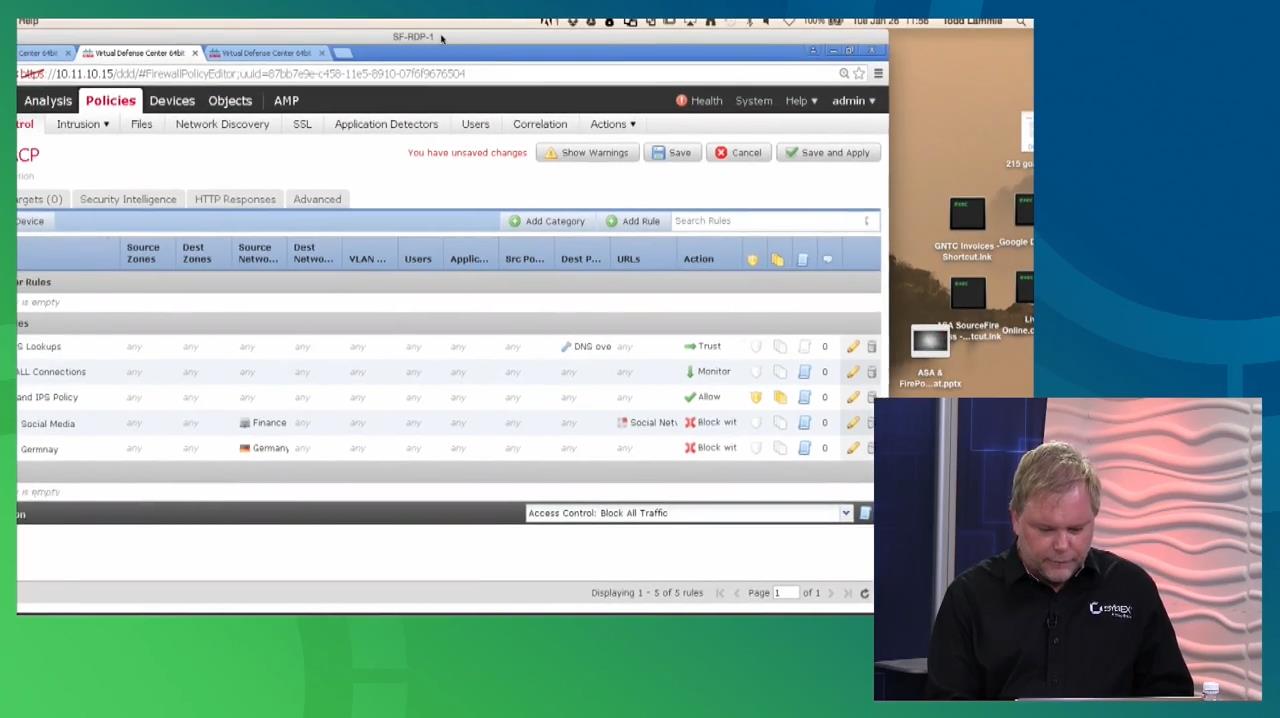
Task: Open the Objects tab
Action: point(230,101)
